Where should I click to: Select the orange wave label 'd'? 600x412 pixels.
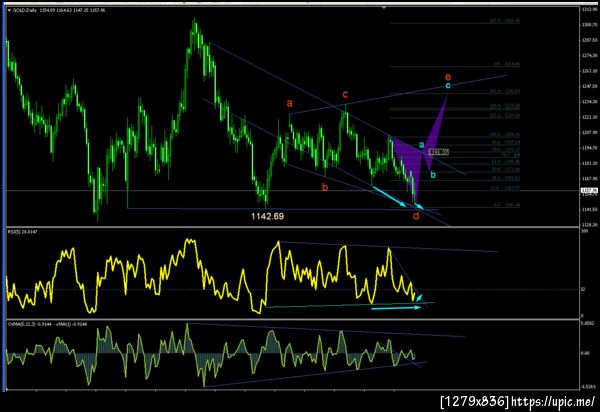(416, 216)
